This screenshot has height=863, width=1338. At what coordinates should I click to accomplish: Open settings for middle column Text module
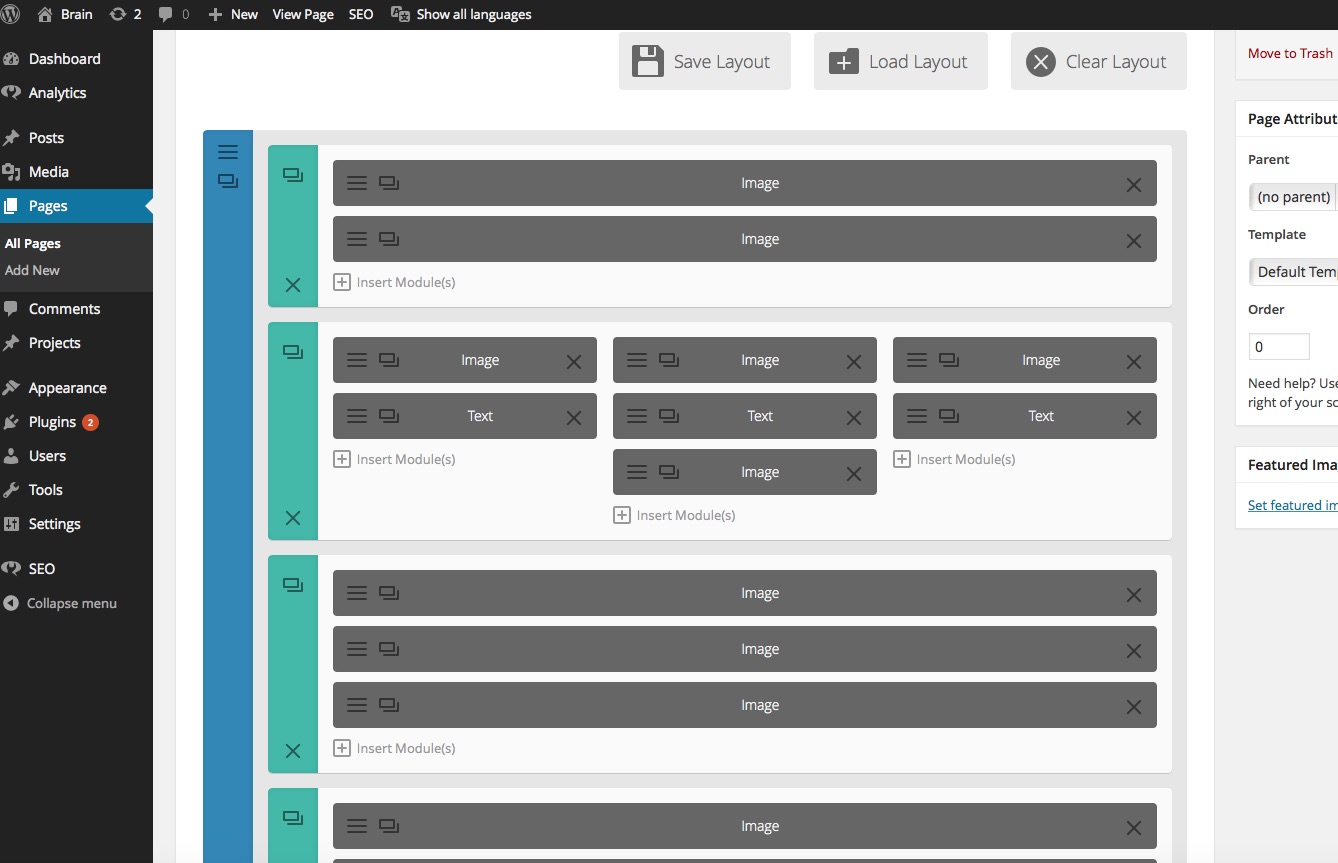637,417
